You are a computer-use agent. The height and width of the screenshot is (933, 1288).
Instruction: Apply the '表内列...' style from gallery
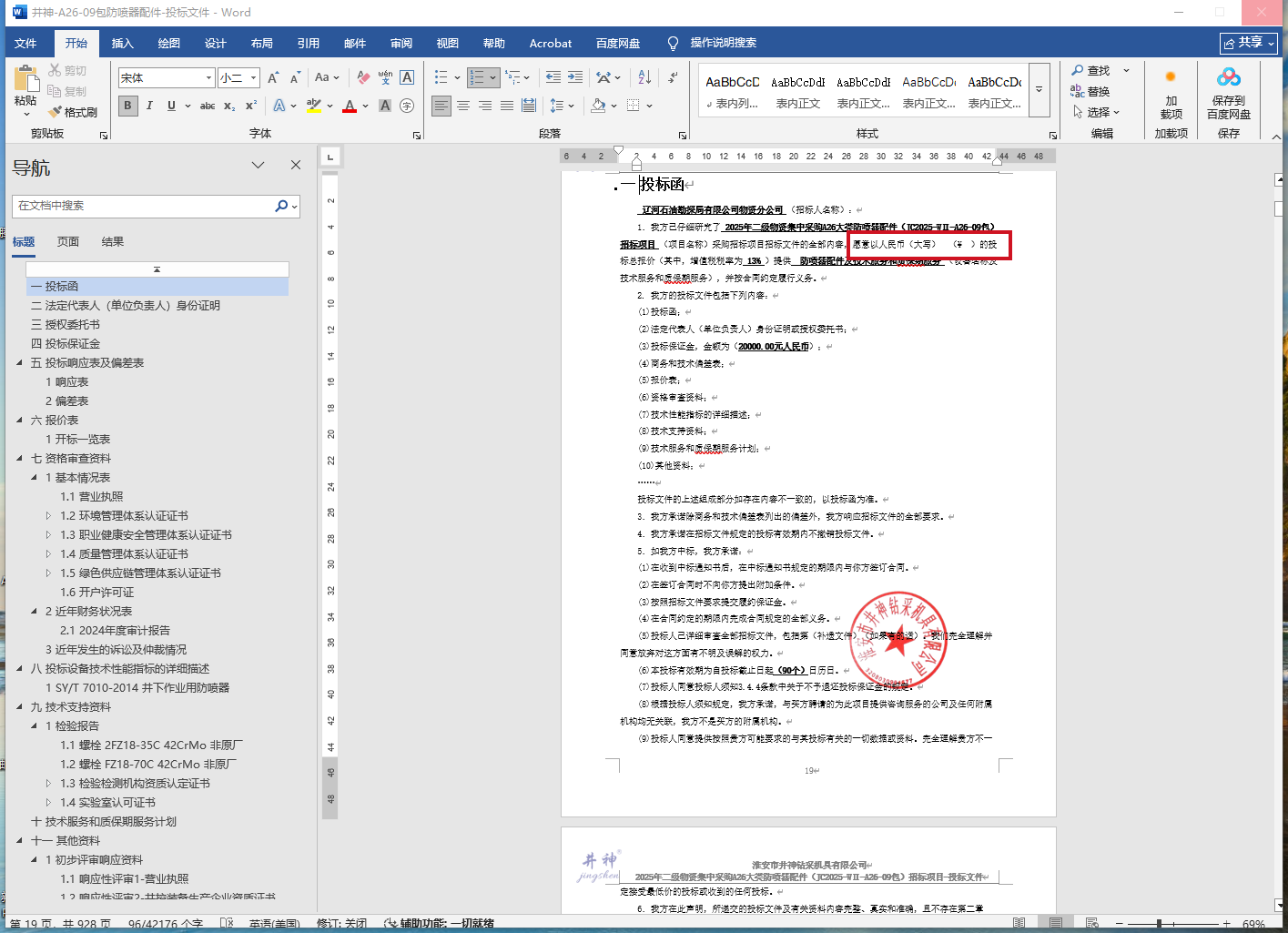pos(732,91)
